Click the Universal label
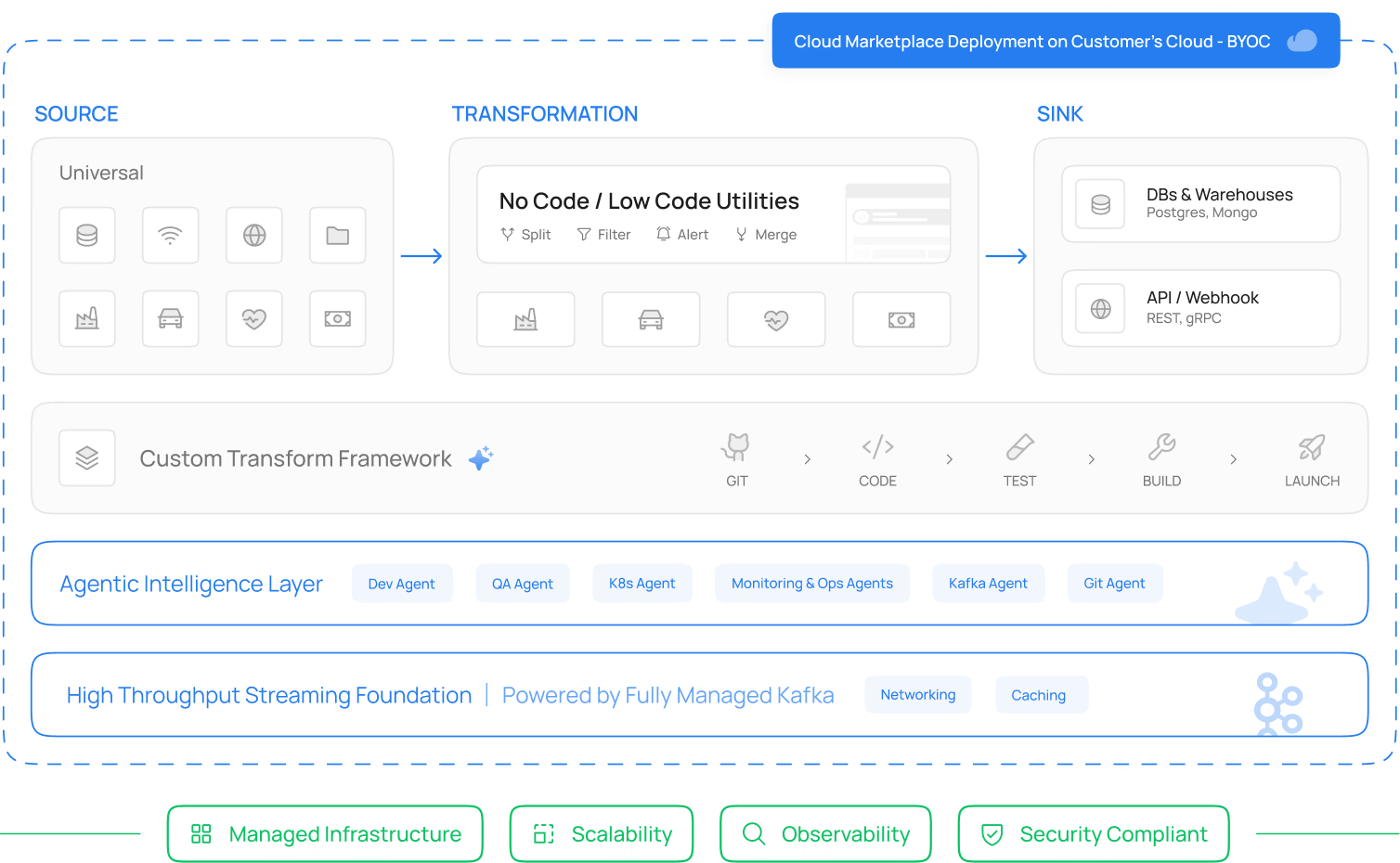The width and height of the screenshot is (1400, 863). click(101, 173)
